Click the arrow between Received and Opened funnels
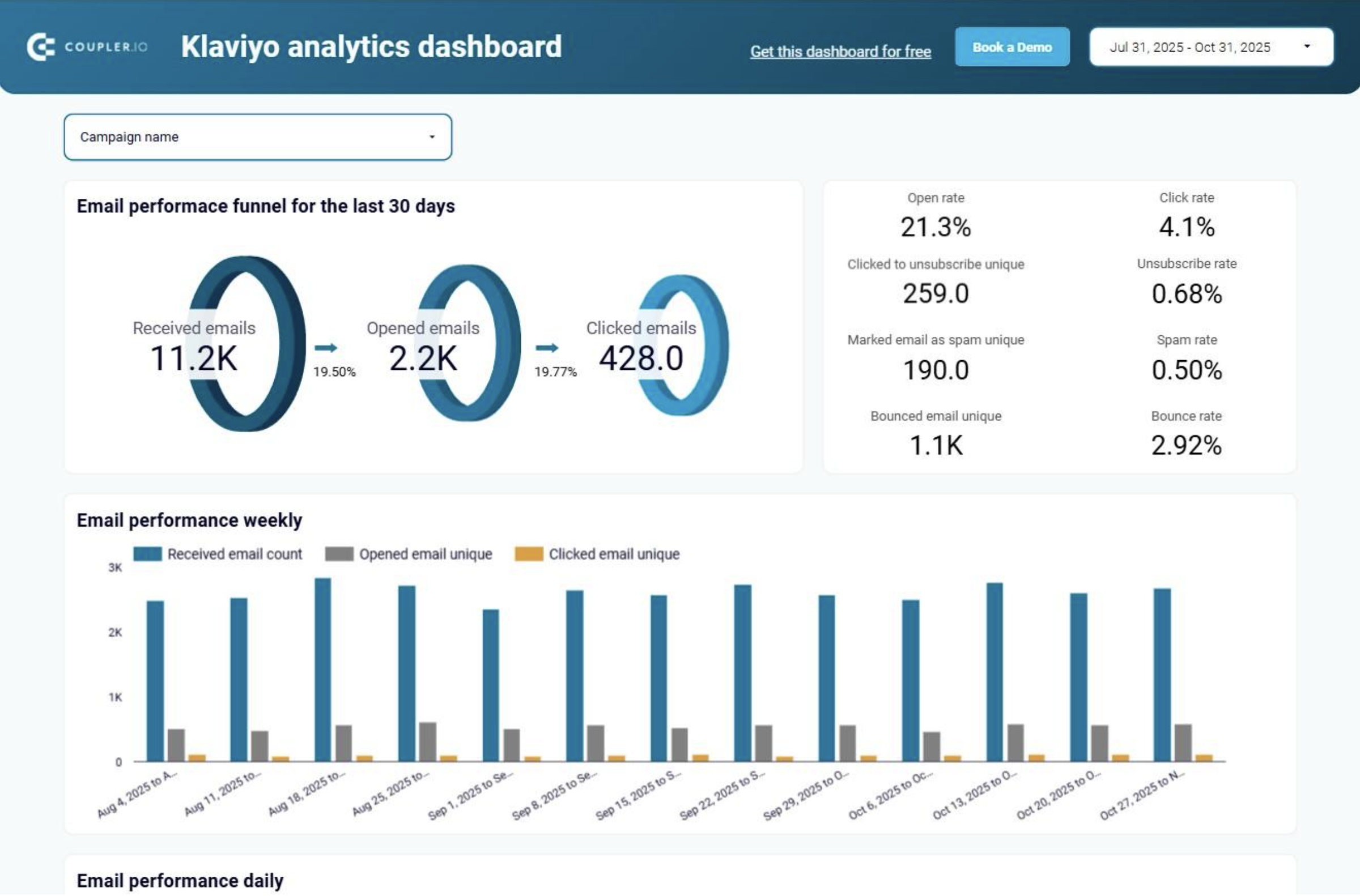The image size is (1360, 896). [x=328, y=346]
